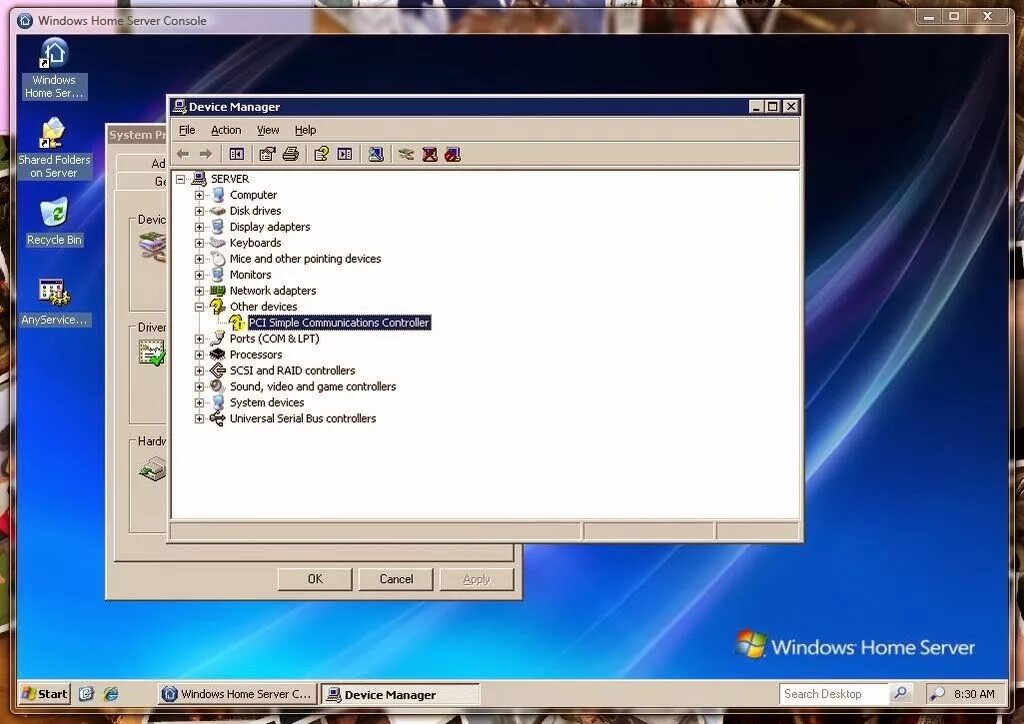Select the Display adapters category
This screenshot has height=724, width=1024.
[x=270, y=227]
